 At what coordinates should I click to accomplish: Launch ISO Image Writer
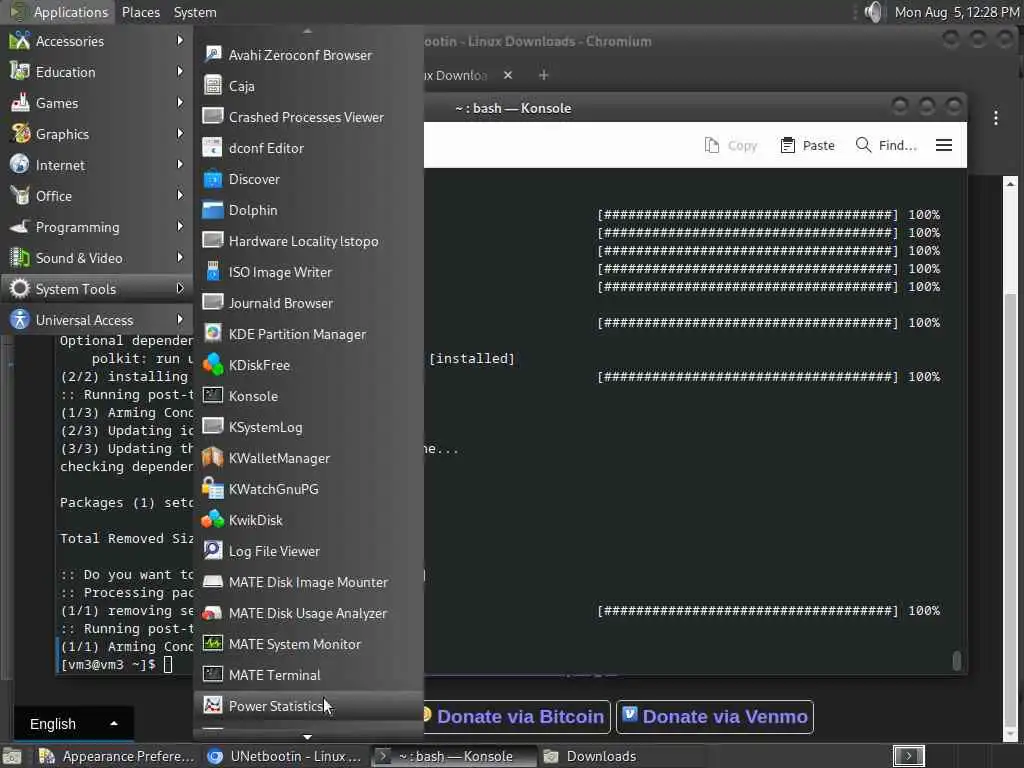click(x=308, y=272)
